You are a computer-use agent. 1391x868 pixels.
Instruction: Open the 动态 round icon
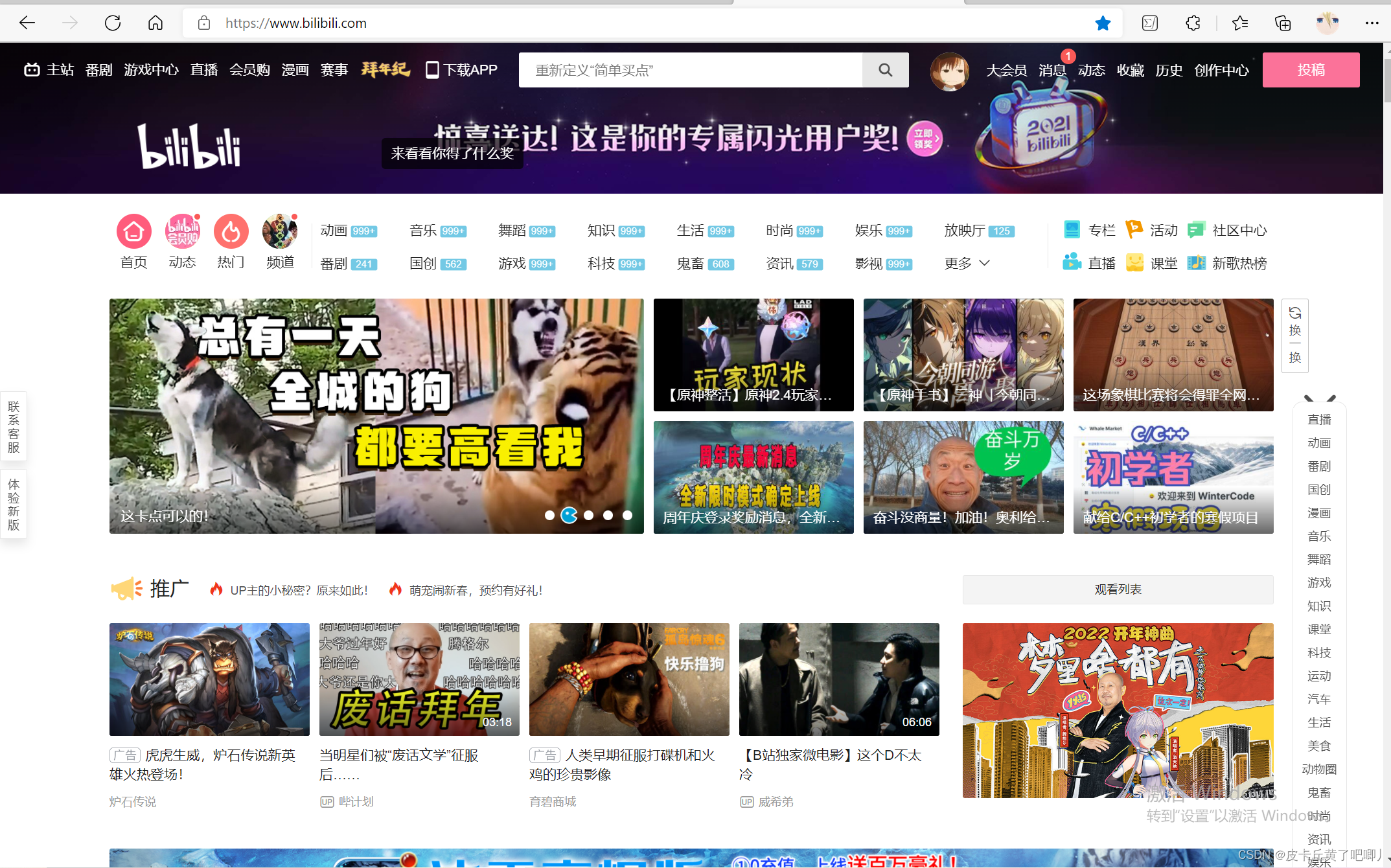pyautogui.click(x=183, y=231)
